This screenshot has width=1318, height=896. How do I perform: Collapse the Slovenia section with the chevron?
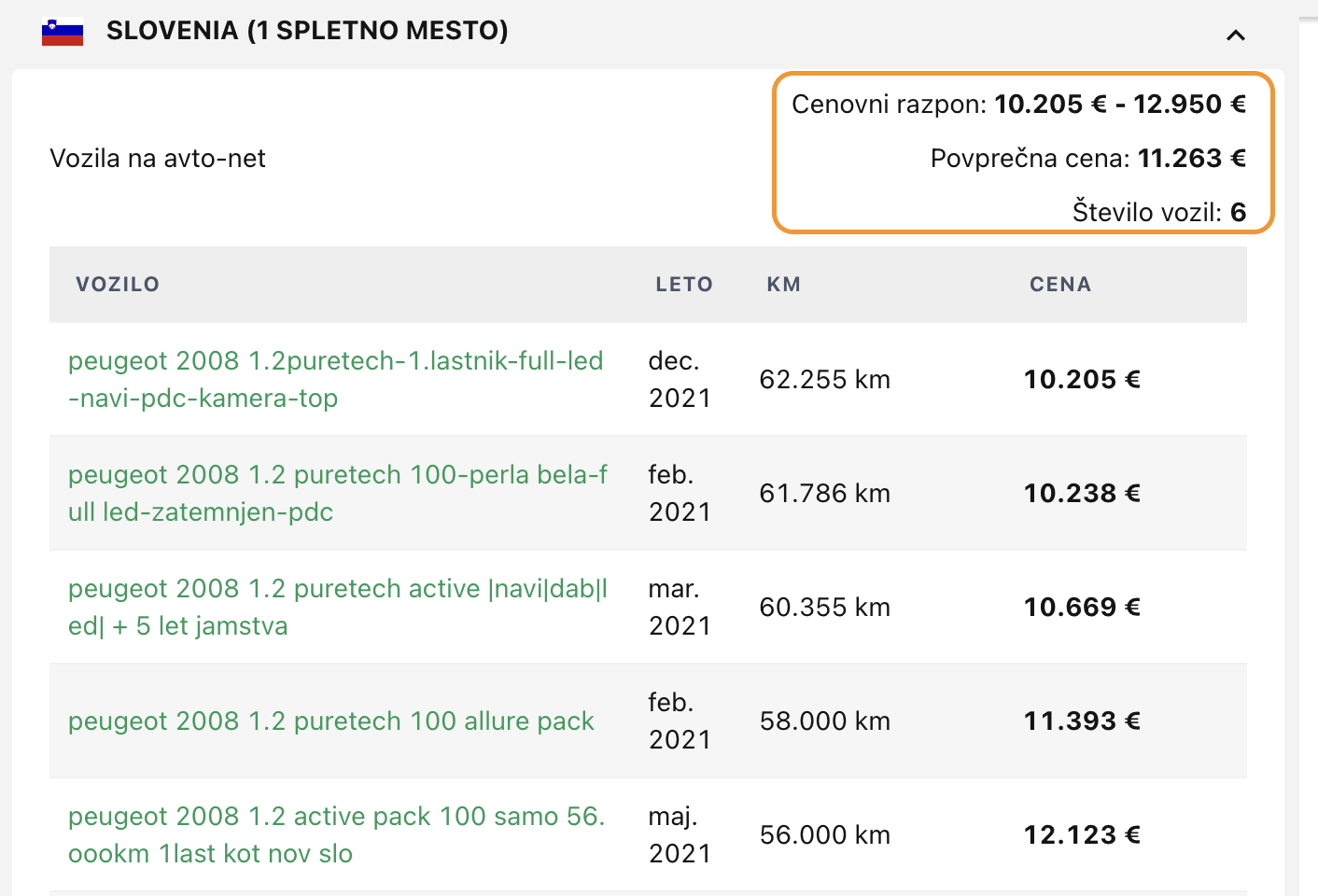pos(1235,35)
